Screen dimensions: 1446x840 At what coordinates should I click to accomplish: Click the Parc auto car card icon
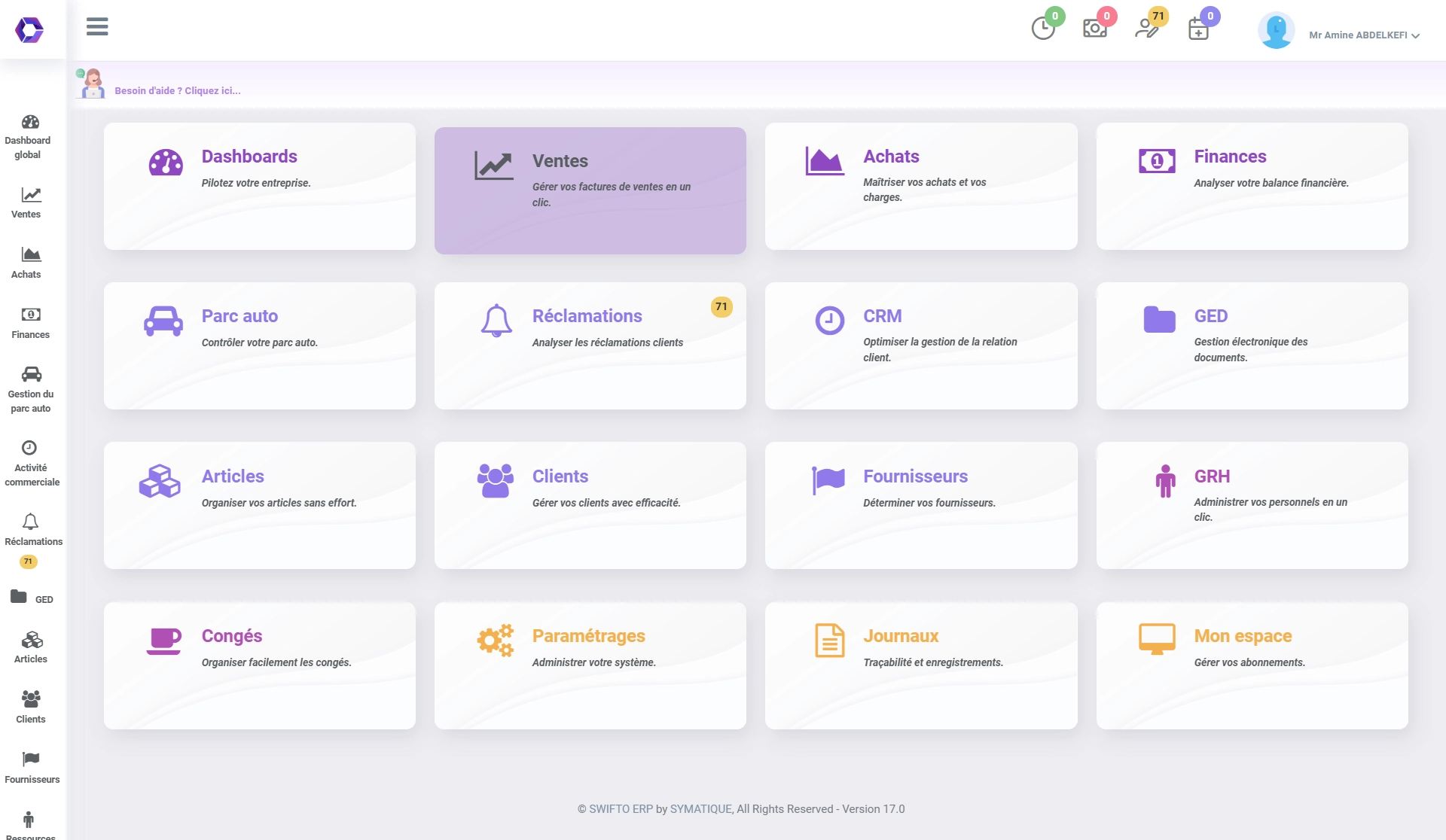pyautogui.click(x=163, y=321)
